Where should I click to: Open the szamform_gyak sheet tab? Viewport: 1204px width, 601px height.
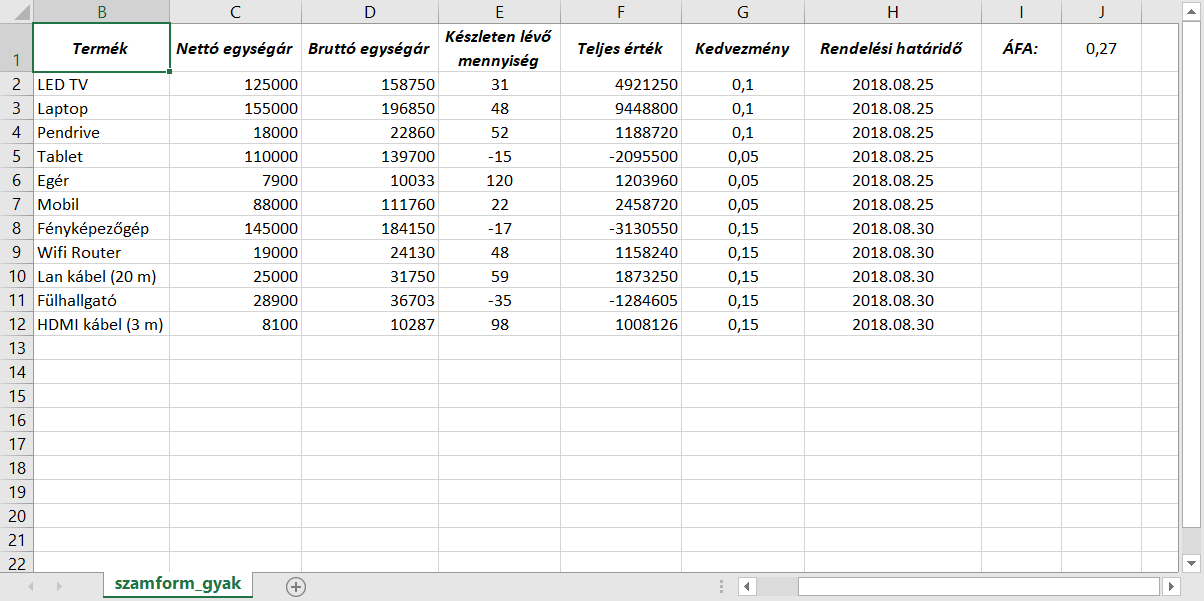click(x=178, y=585)
